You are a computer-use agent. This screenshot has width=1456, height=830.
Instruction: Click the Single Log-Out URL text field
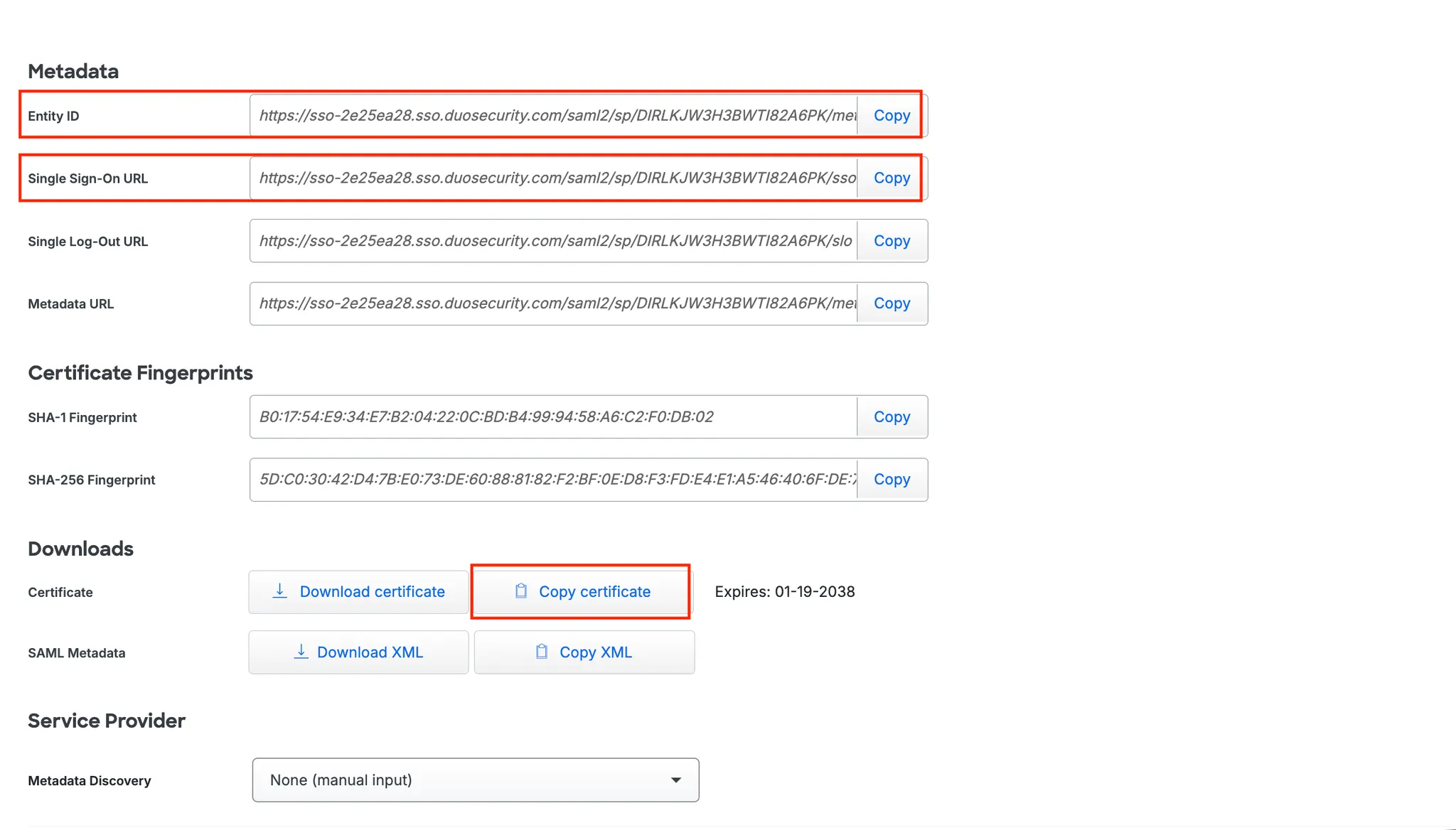[555, 241]
